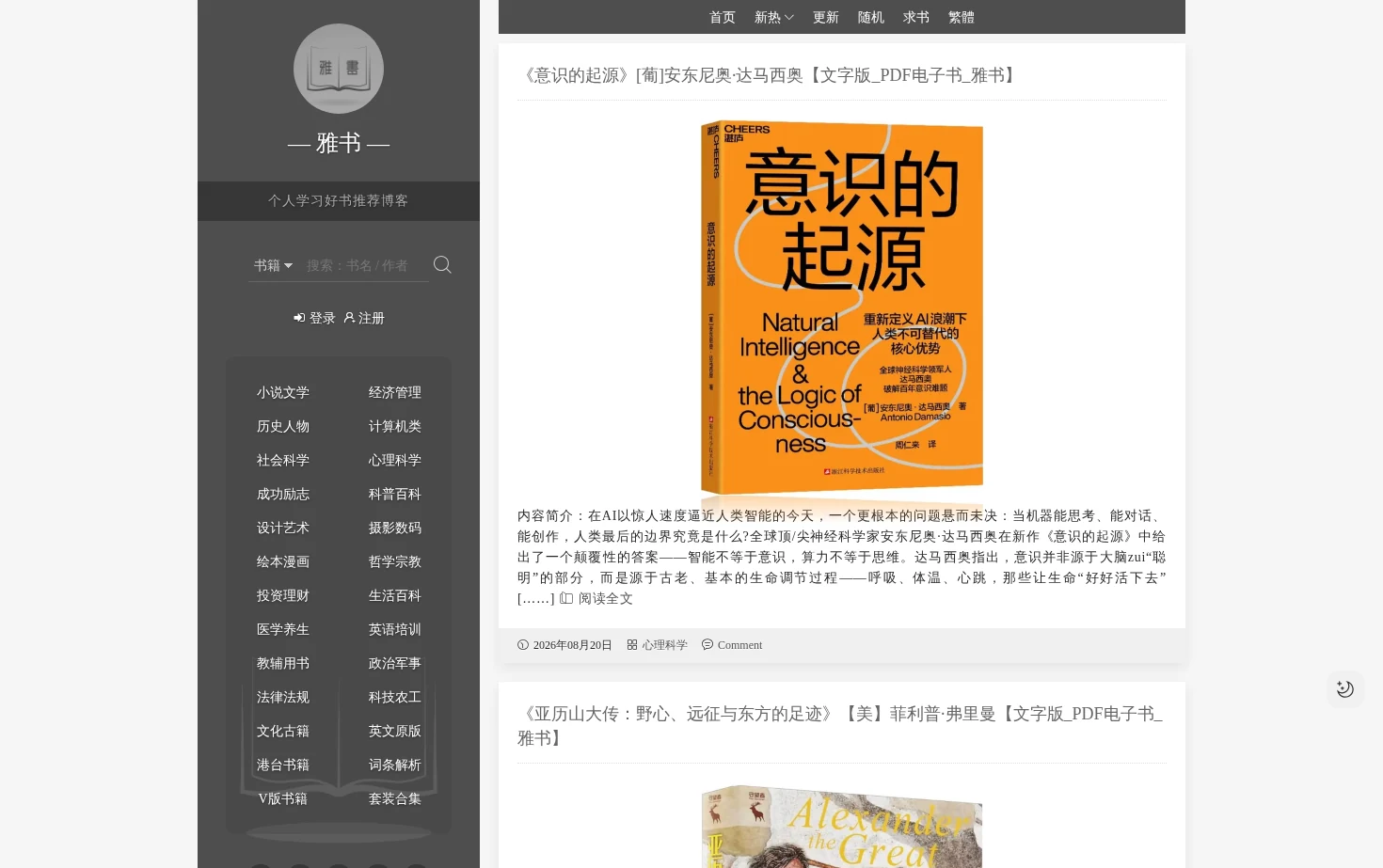This screenshot has width=1383, height=868.
Task: Select 计算机类 category
Action: (x=395, y=426)
